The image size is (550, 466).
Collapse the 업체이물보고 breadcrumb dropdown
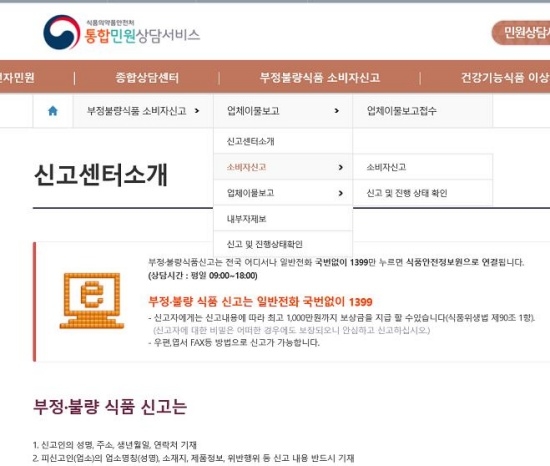coord(337,111)
